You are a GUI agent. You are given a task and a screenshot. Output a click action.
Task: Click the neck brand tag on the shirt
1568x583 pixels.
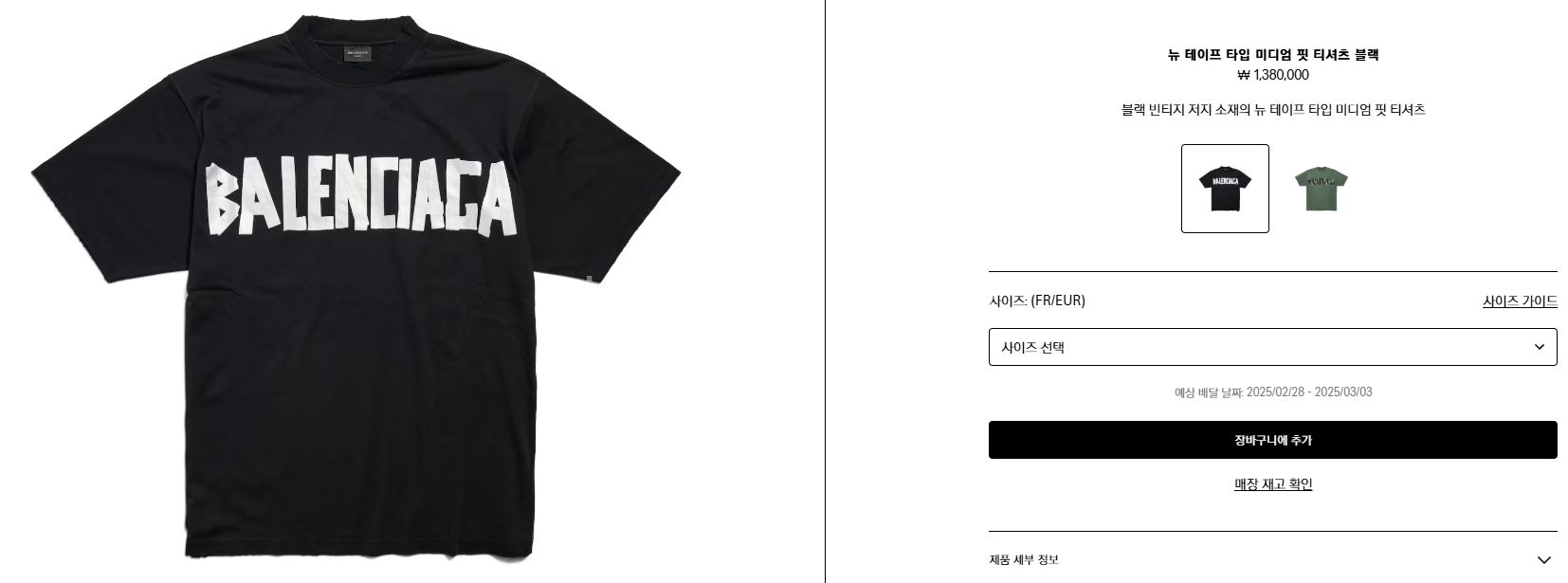(x=357, y=53)
